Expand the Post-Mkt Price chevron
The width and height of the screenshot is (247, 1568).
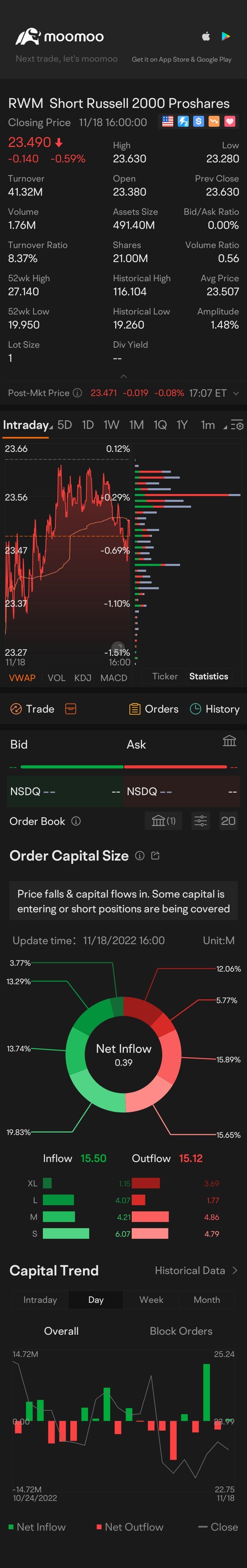(x=236, y=393)
